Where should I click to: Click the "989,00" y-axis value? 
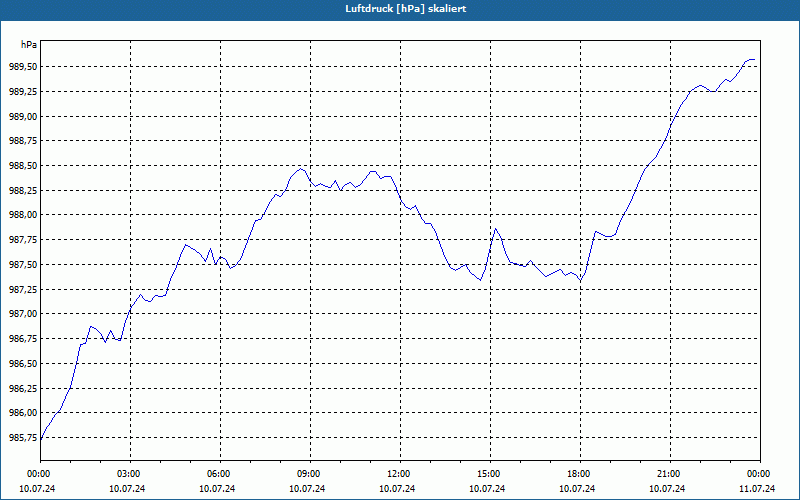(23, 117)
